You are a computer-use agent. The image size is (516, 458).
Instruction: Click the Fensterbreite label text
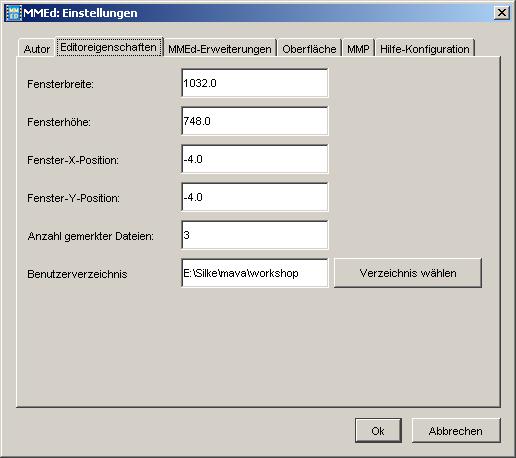(x=60, y=84)
